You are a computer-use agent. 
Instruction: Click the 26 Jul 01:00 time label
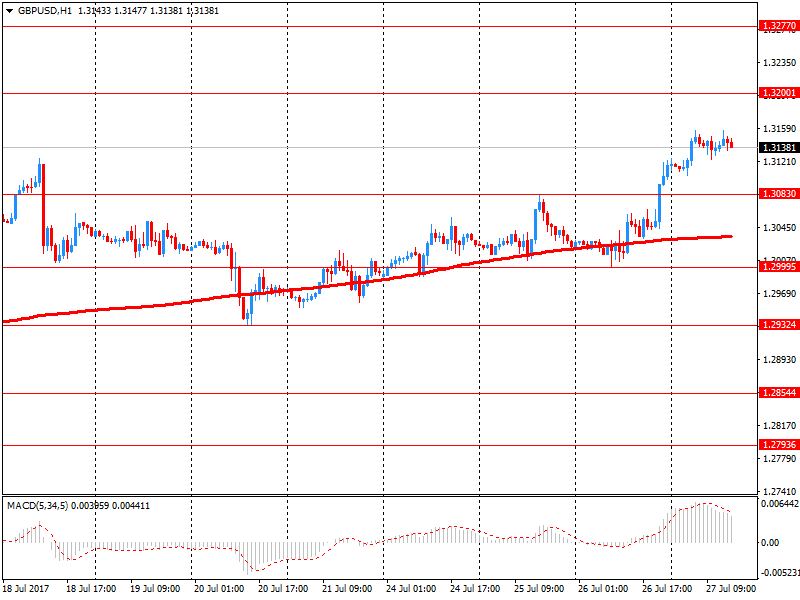point(603,589)
